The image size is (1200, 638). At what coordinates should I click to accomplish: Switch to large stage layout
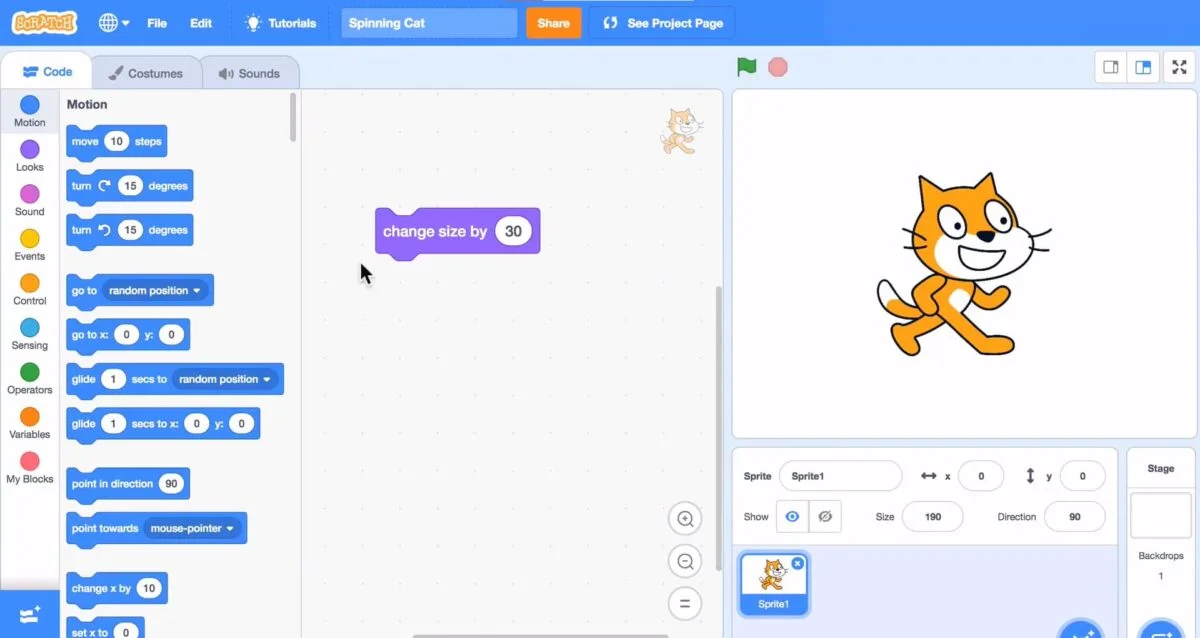1143,67
